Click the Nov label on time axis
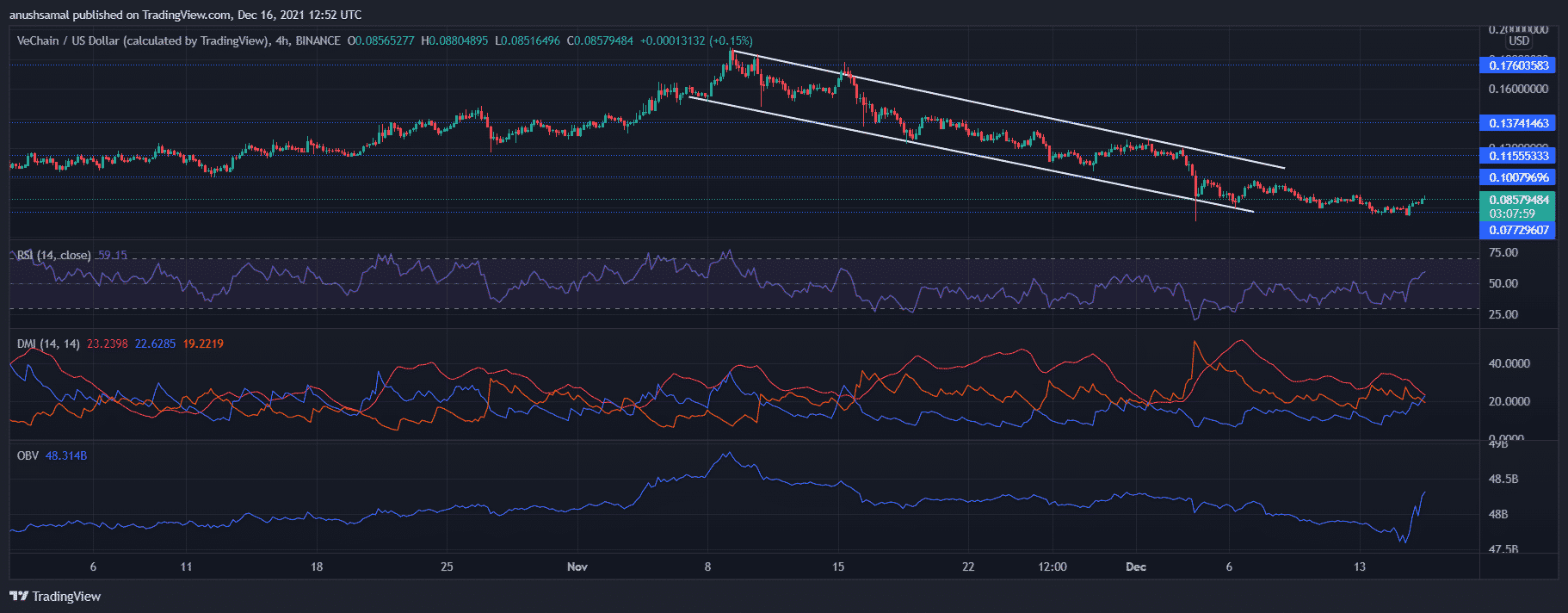The image size is (1568, 613). (577, 567)
